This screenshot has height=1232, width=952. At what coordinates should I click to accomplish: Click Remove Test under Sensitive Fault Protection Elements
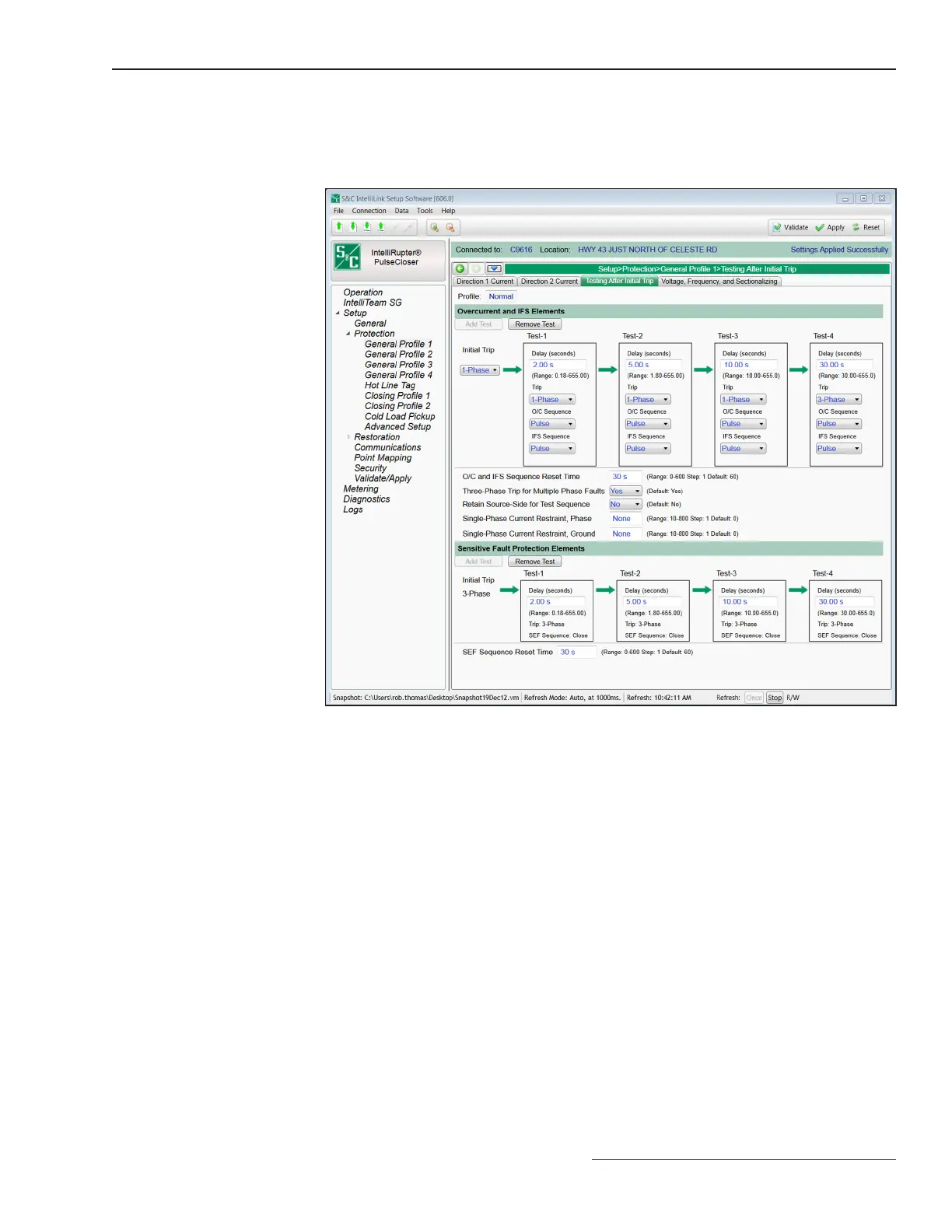click(535, 562)
